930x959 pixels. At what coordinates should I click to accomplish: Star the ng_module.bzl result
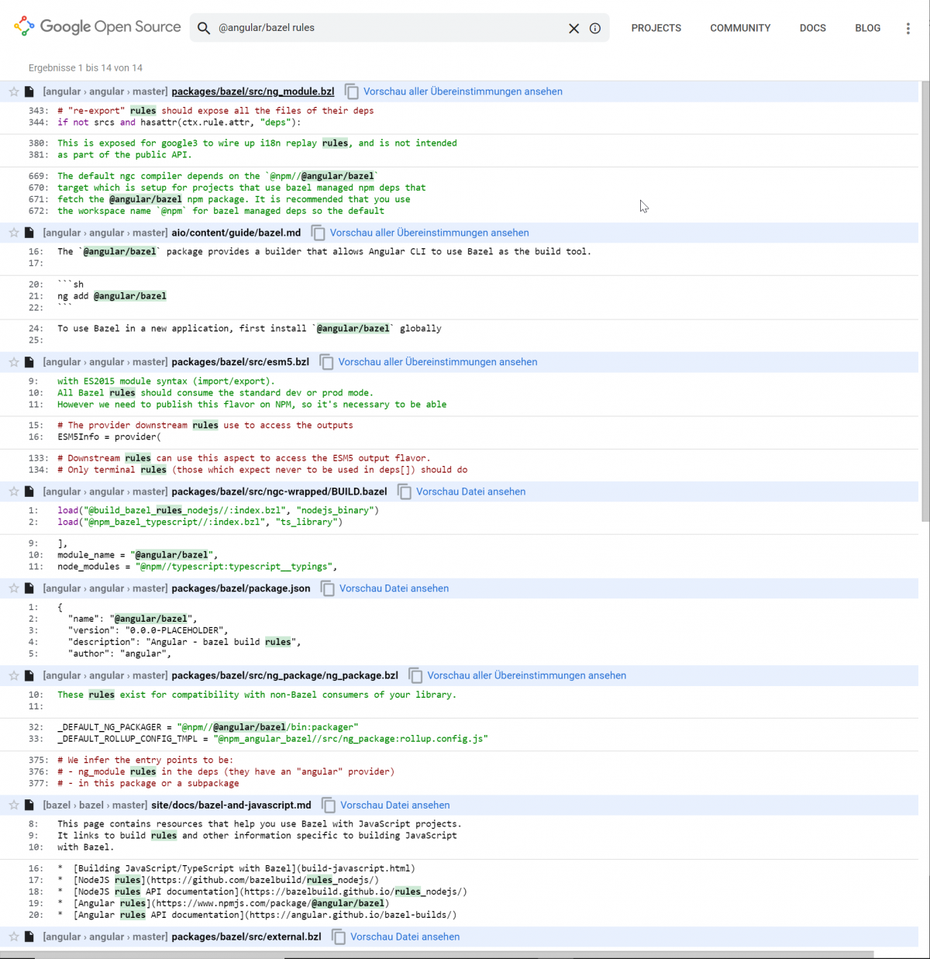coord(14,92)
